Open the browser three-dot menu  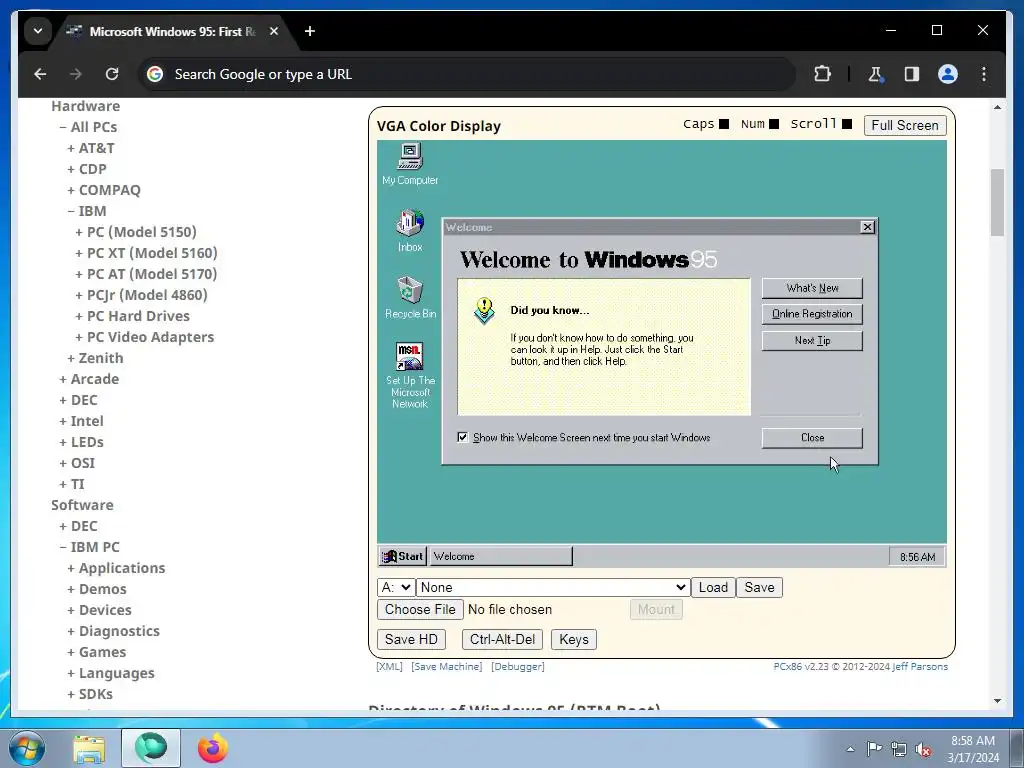984,74
